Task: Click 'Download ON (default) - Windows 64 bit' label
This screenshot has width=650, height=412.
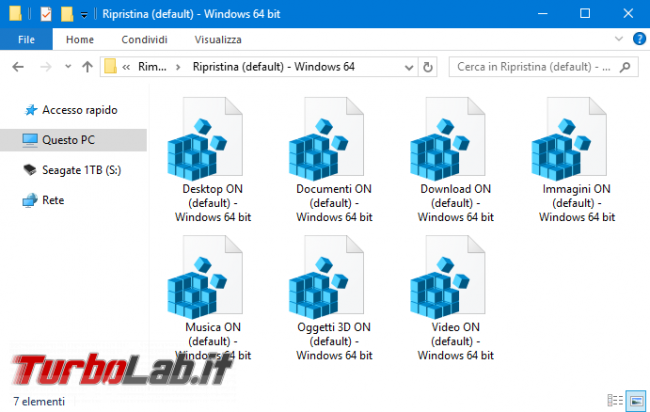Action: click(x=456, y=203)
